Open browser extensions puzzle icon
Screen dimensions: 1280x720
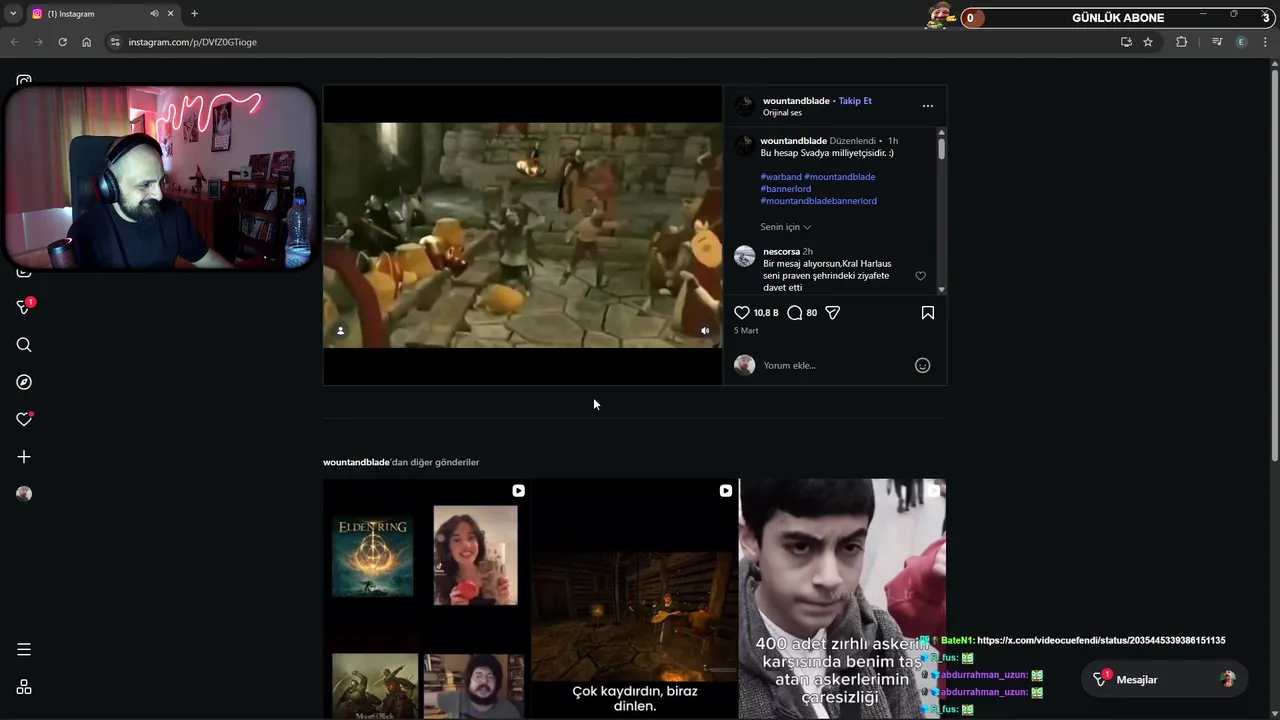pyautogui.click(x=1182, y=42)
